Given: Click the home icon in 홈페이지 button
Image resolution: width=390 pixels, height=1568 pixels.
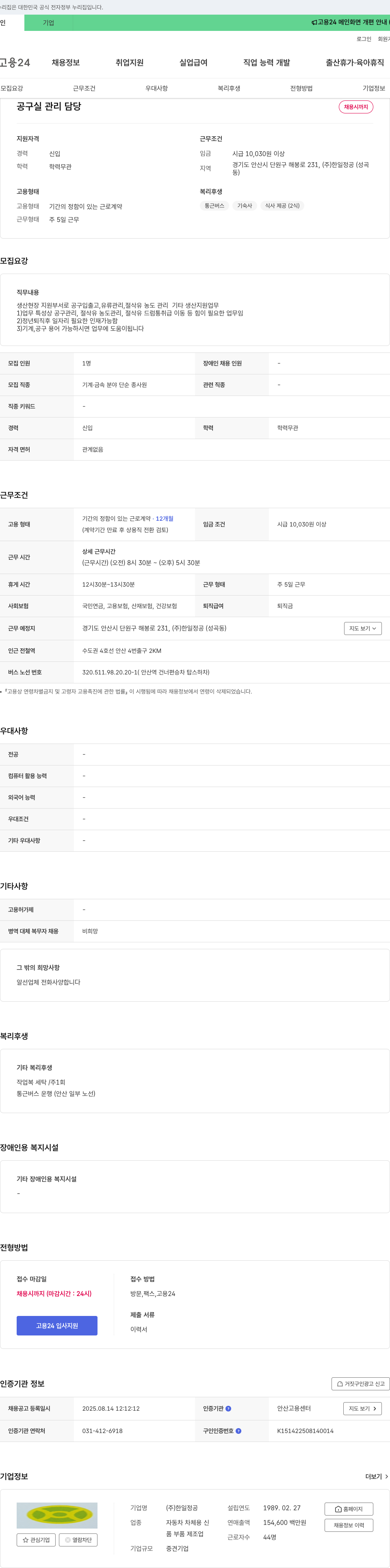Looking at the screenshot, I should coord(338,1509).
